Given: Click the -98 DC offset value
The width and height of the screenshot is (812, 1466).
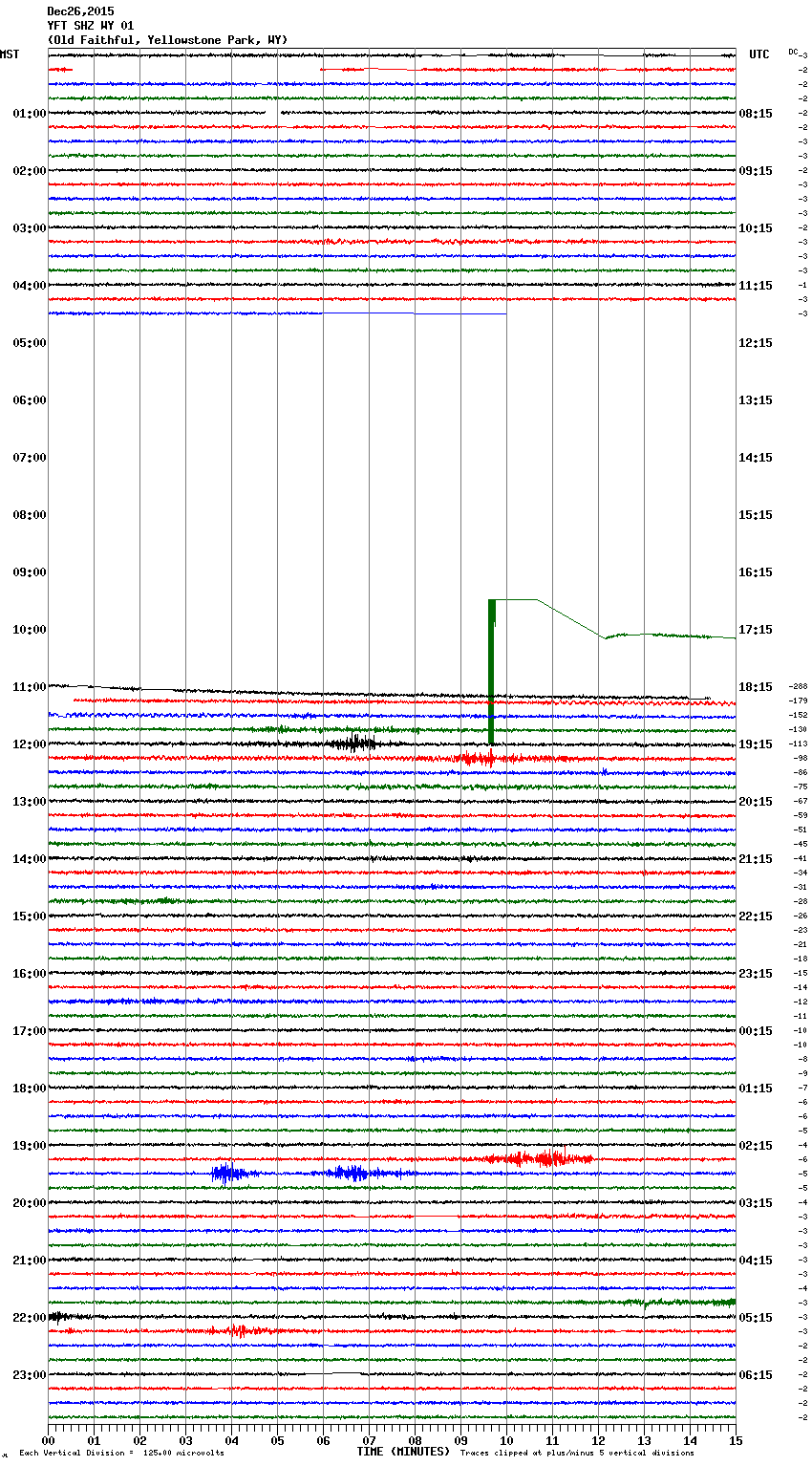Looking at the screenshot, I should tap(801, 759).
